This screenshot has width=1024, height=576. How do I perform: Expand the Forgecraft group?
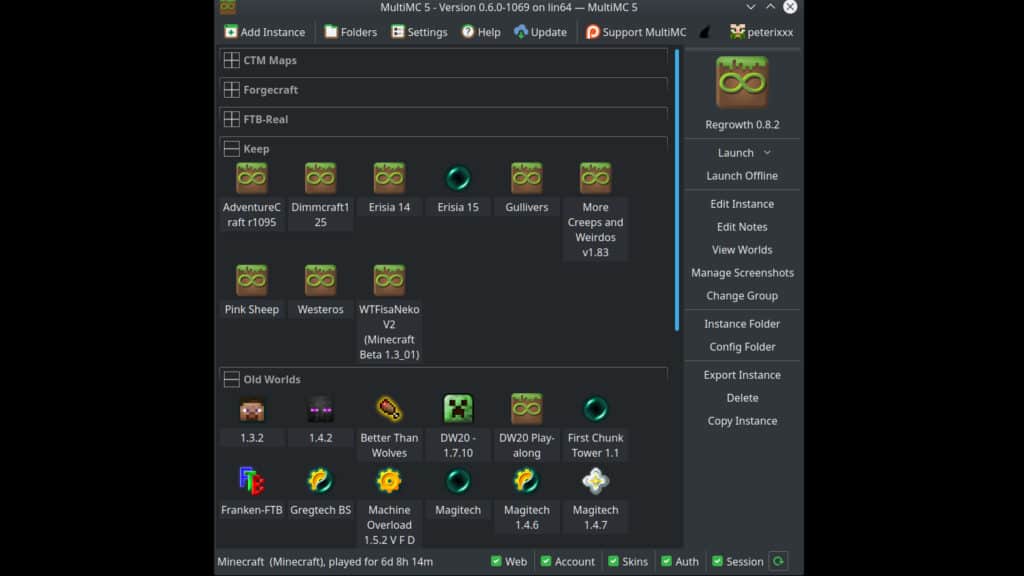coord(231,89)
